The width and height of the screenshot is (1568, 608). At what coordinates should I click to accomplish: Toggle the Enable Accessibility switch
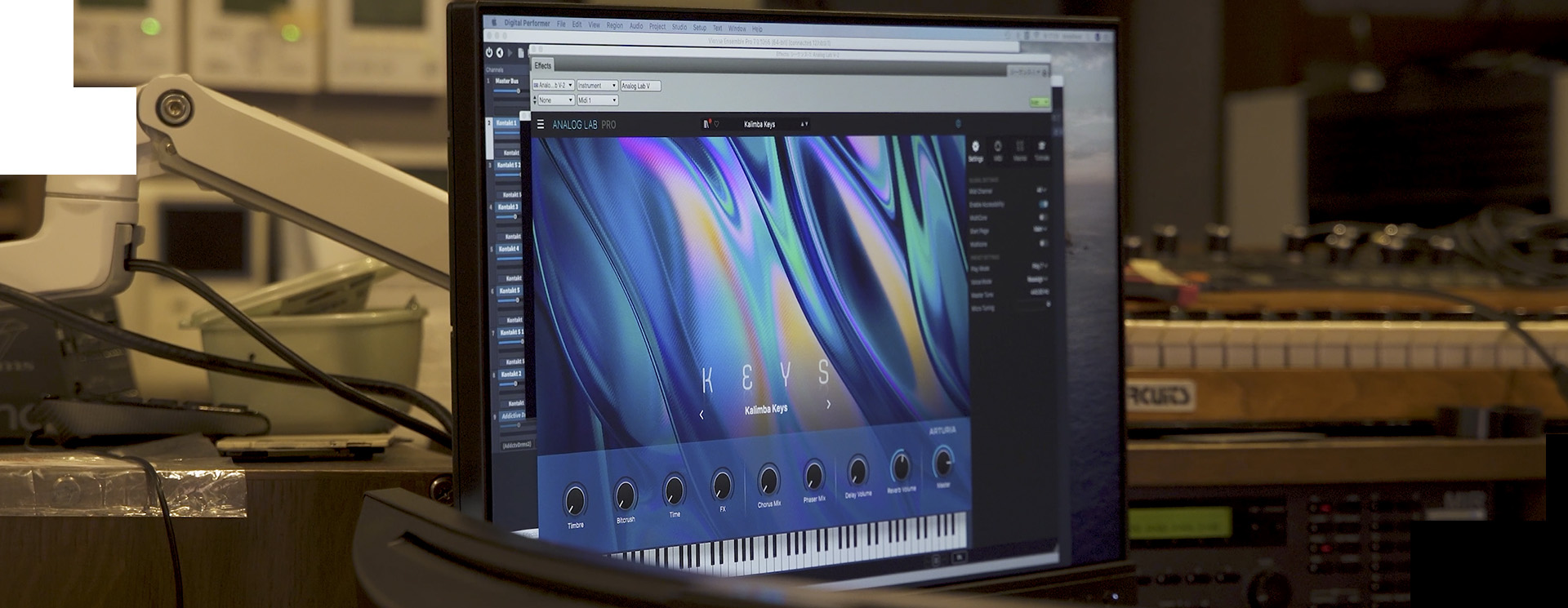pyautogui.click(x=1043, y=204)
